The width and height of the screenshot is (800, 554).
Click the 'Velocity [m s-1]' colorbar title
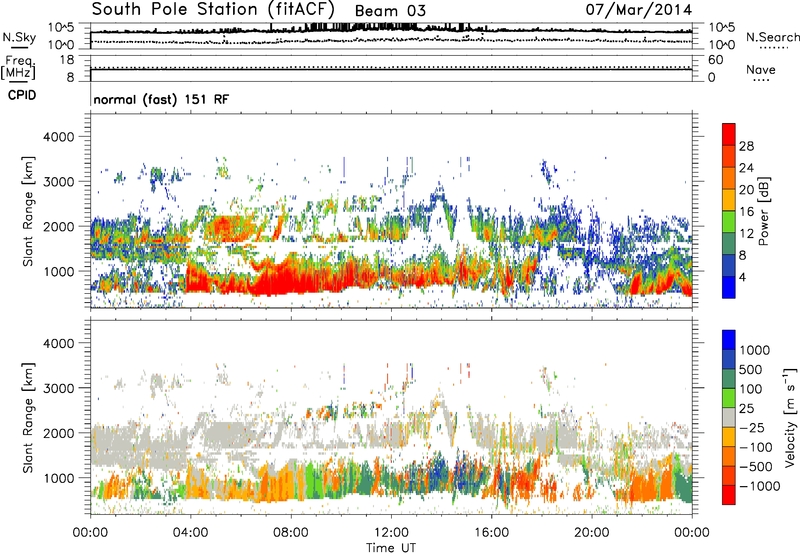(x=790, y=417)
